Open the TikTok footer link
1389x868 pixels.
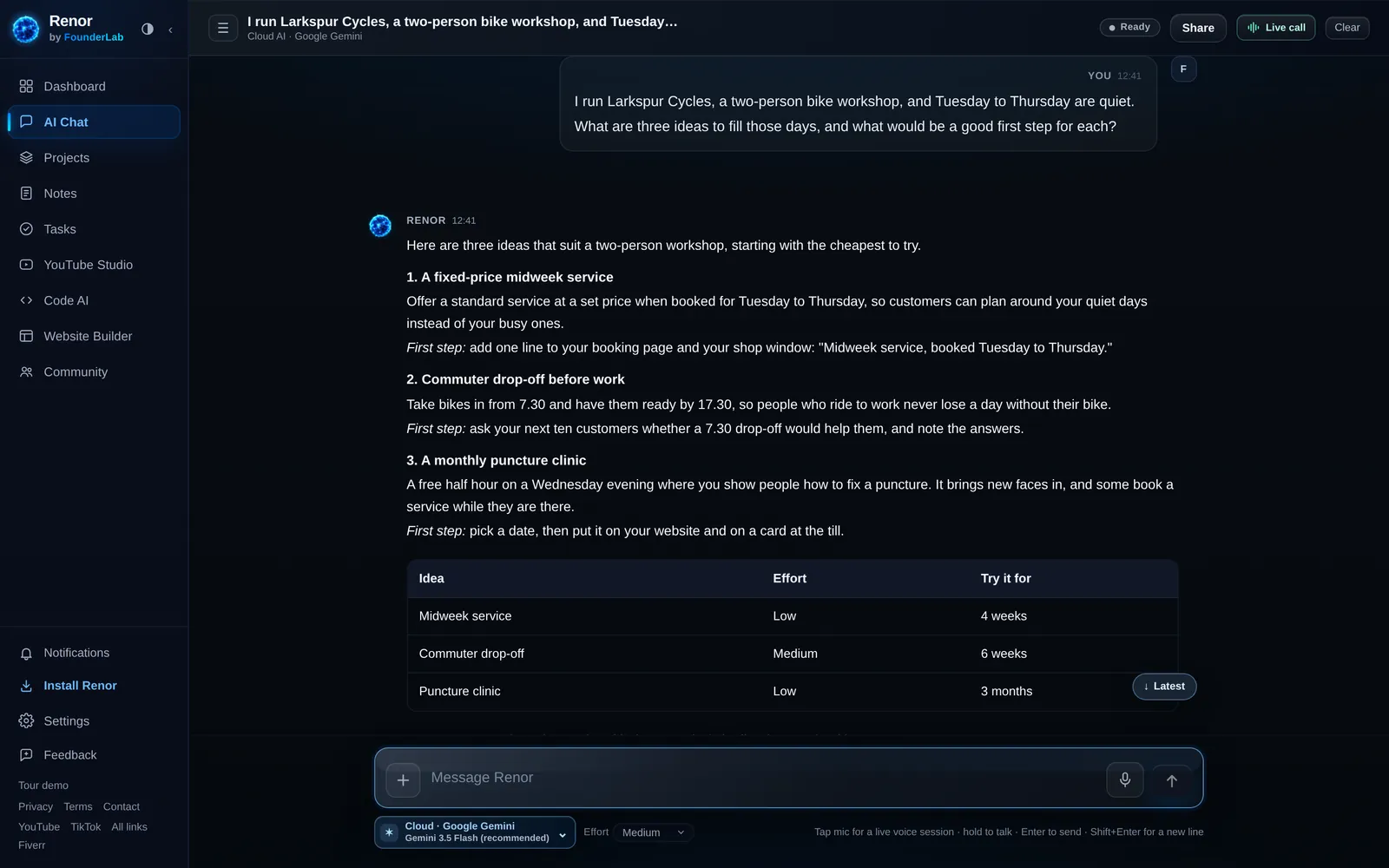[x=86, y=827]
